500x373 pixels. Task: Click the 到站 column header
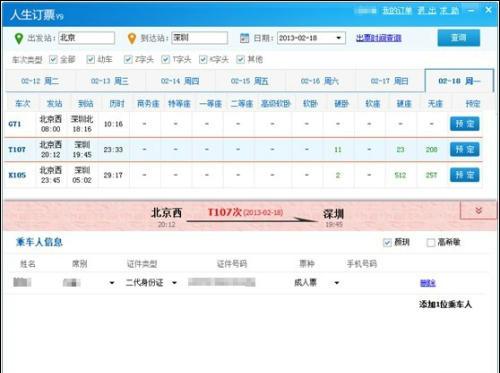coord(86,104)
